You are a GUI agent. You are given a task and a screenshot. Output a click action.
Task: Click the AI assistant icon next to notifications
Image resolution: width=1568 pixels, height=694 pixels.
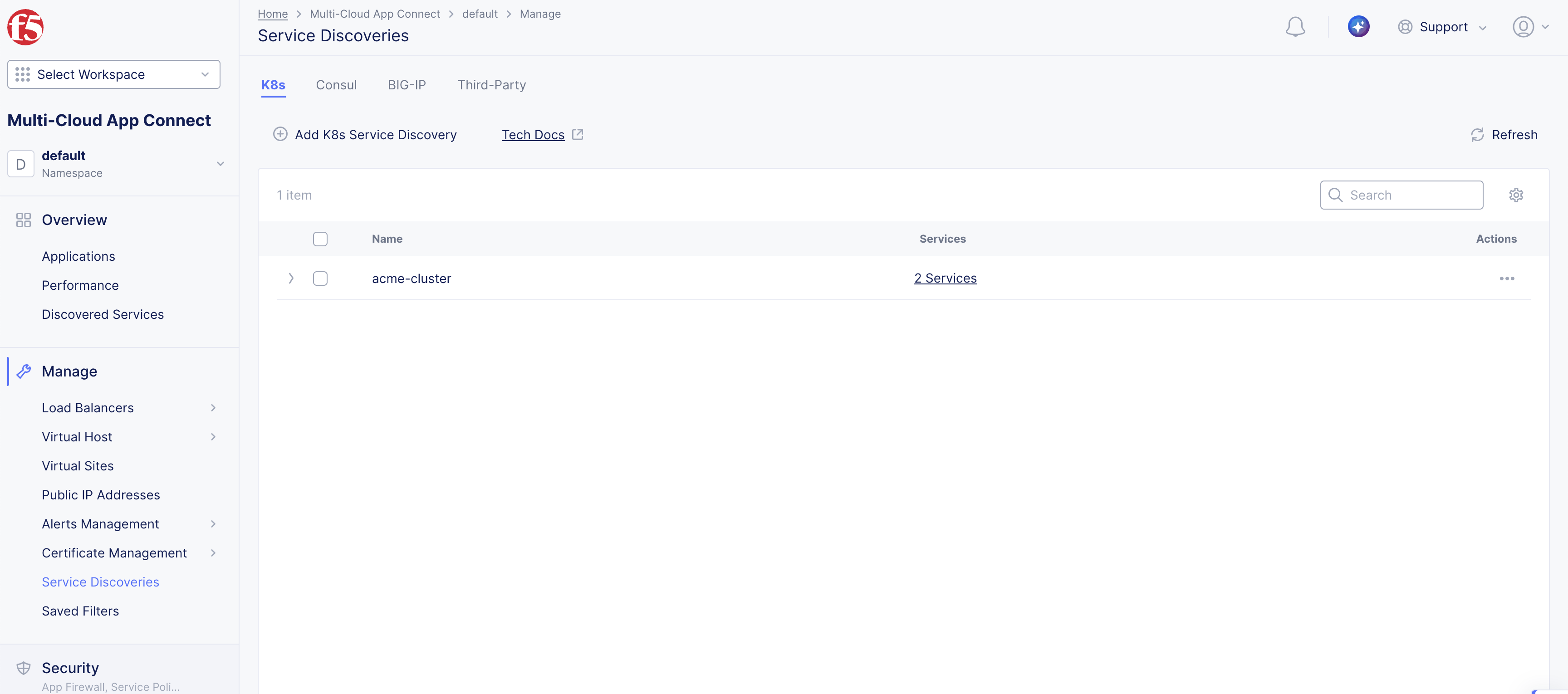pyautogui.click(x=1358, y=26)
